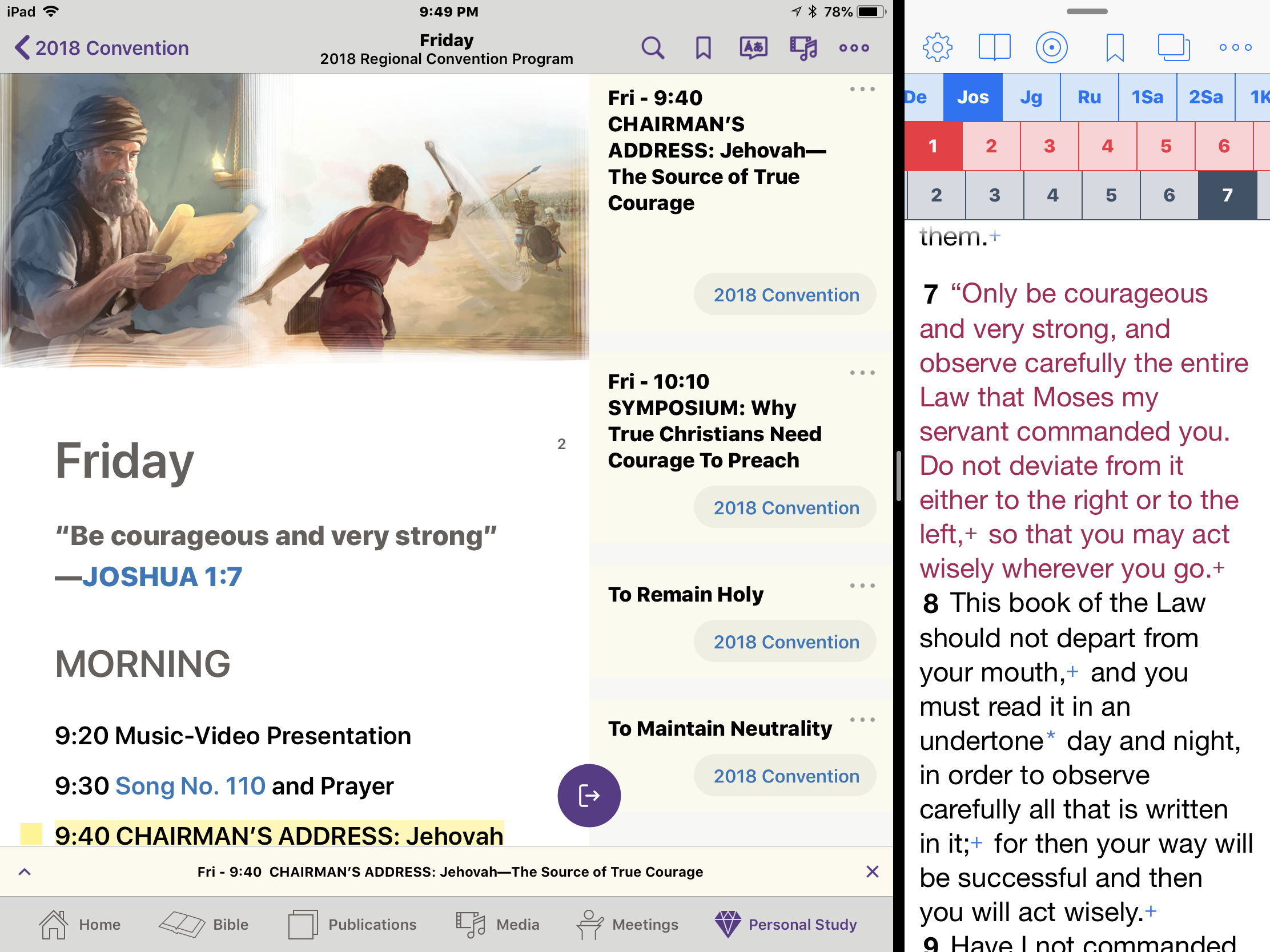Screen dimensions: 1270x952
Task: Tap the circular target icon
Action: point(1051,47)
